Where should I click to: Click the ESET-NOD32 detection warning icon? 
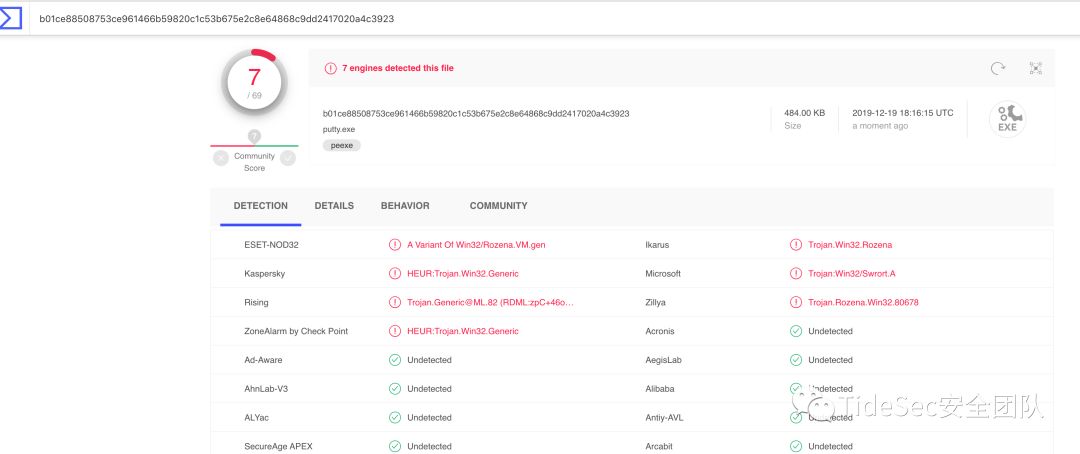tap(395, 244)
